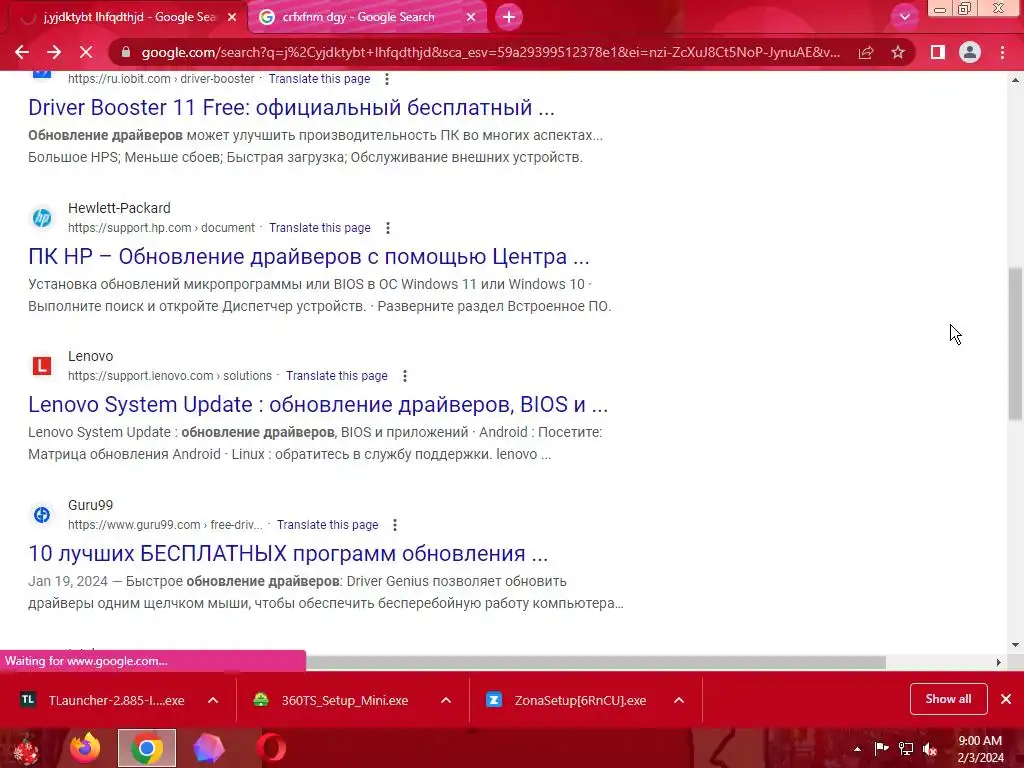1024x768 pixels.
Task: Click the Lenovo site favicon
Action: [x=42, y=366]
